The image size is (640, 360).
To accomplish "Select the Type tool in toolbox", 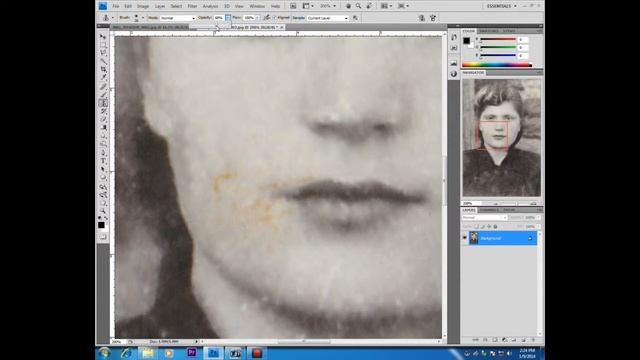I will point(103,161).
